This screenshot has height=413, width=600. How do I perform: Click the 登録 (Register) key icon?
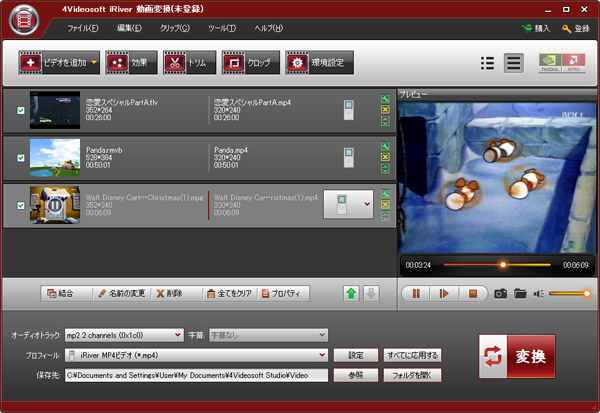tap(566, 28)
